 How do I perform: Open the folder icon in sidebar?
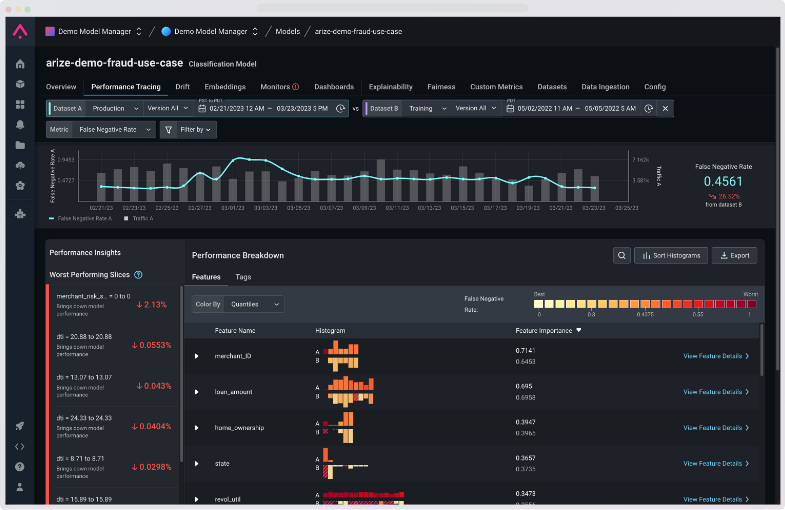20,145
